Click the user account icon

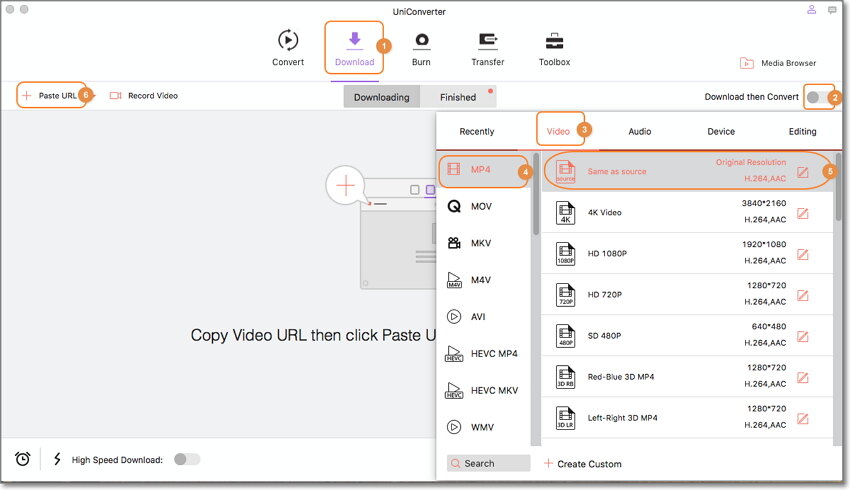pos(812,10)
